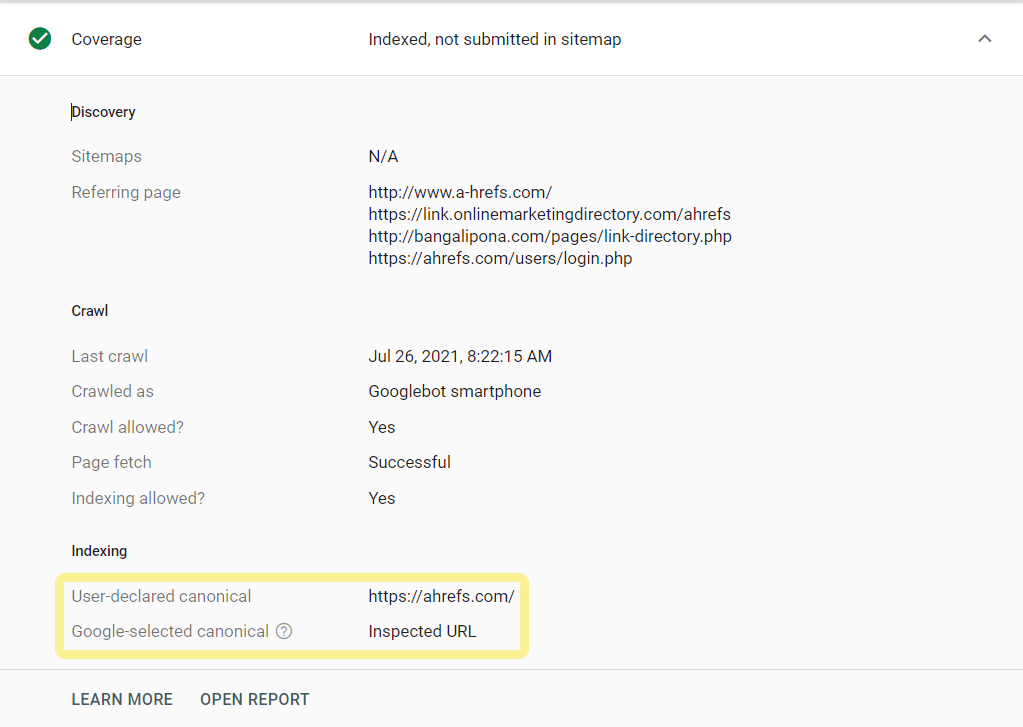Click the help icon beside Google-selected canonical
This screenshot has width=1023, height=727.
click(x=284, y=631)
